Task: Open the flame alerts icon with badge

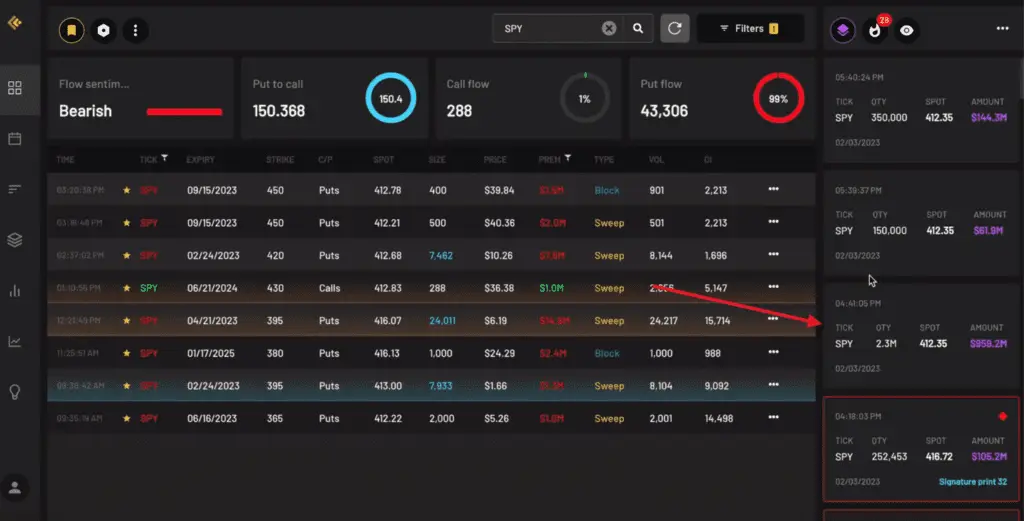Action: (875, 30)
